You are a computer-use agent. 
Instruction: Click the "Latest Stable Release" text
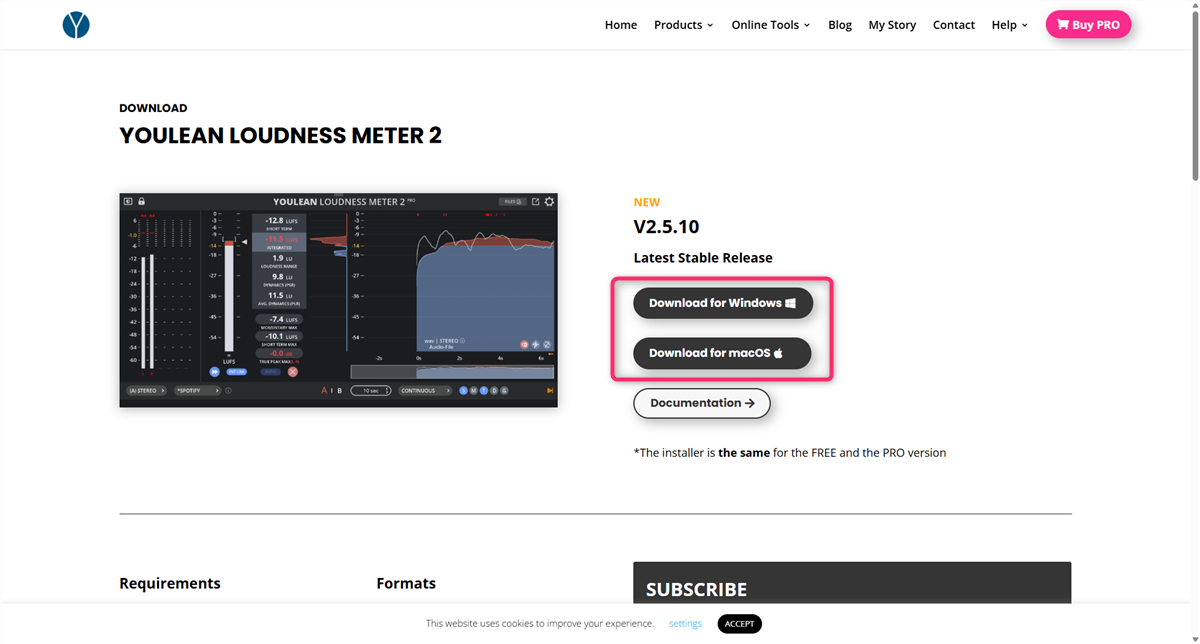pos(703,258)
